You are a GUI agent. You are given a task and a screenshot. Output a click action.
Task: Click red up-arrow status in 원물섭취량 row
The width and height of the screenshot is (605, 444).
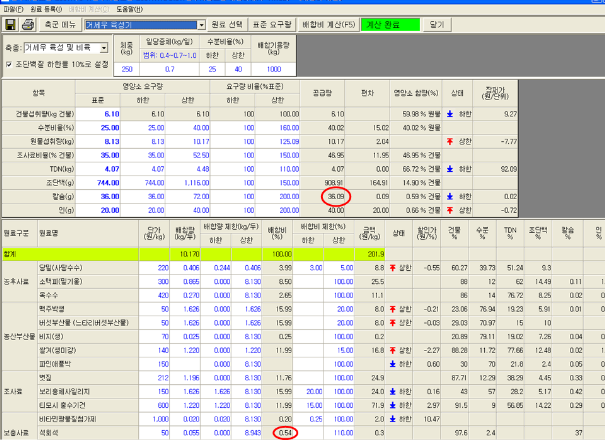click(450, 142)
